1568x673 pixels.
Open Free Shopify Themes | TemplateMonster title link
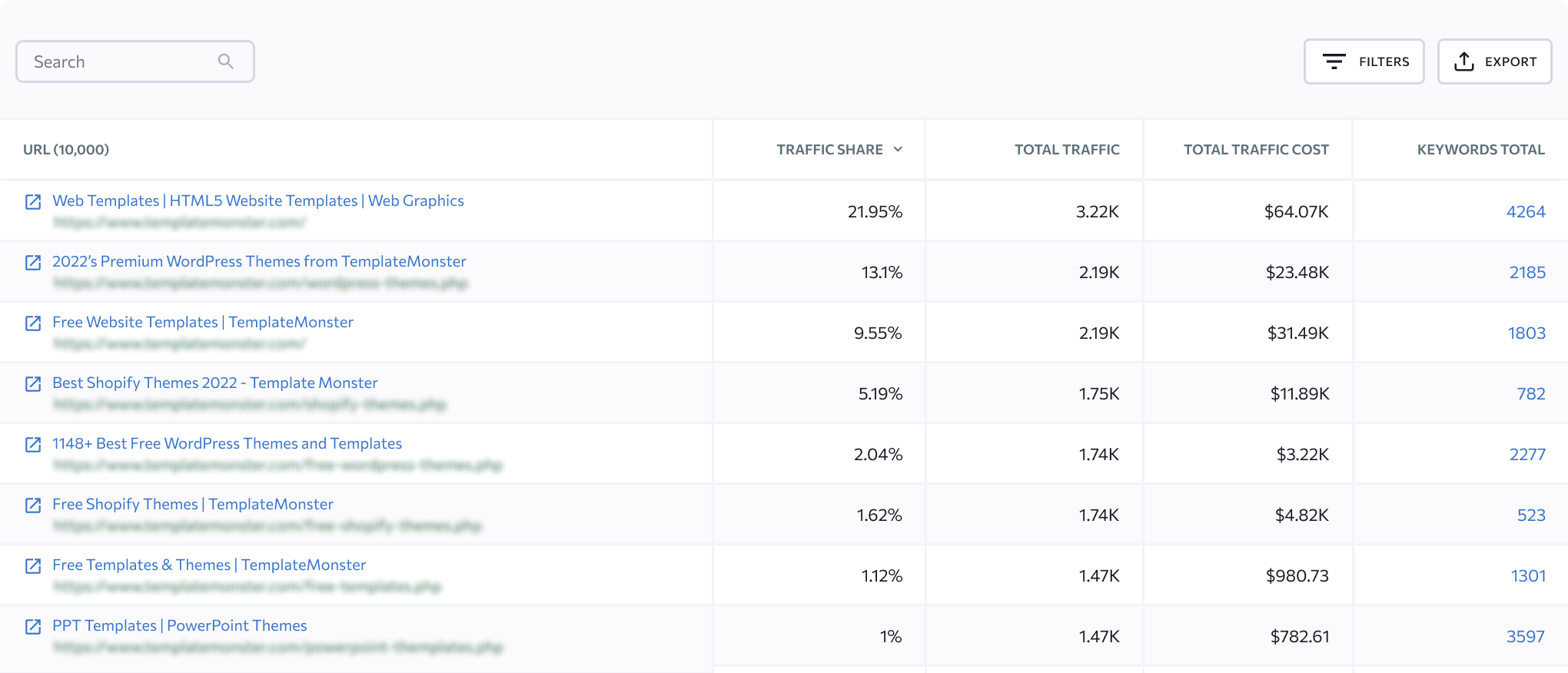193,504
